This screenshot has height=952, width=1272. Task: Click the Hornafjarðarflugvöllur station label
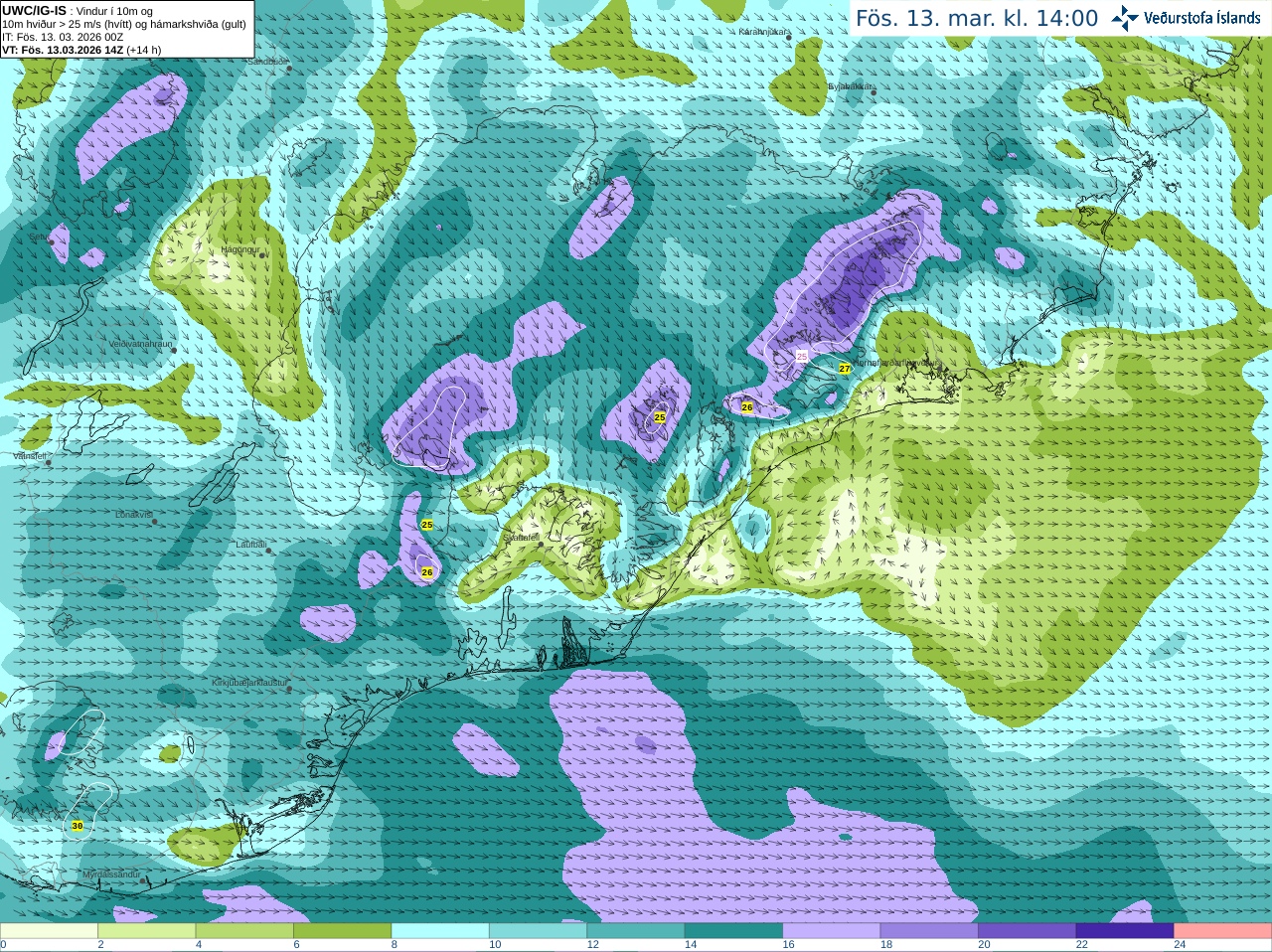[895, 363]
